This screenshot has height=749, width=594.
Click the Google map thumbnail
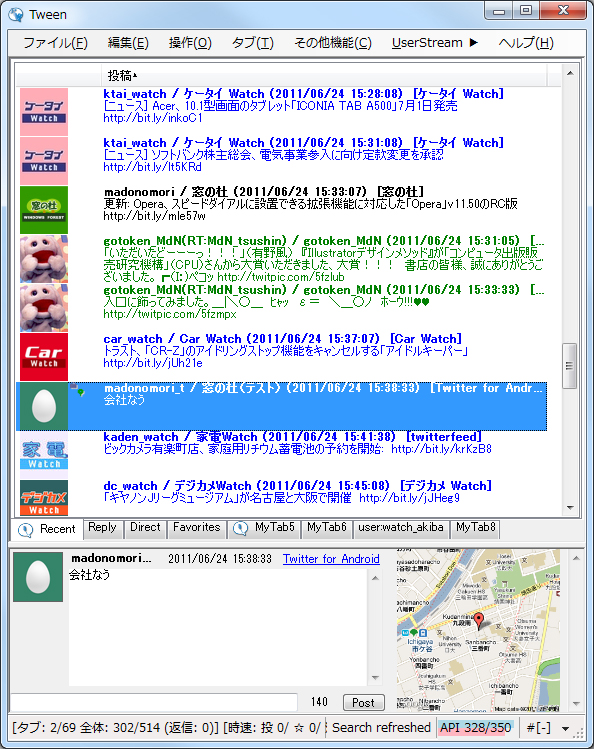click(478, 631)
